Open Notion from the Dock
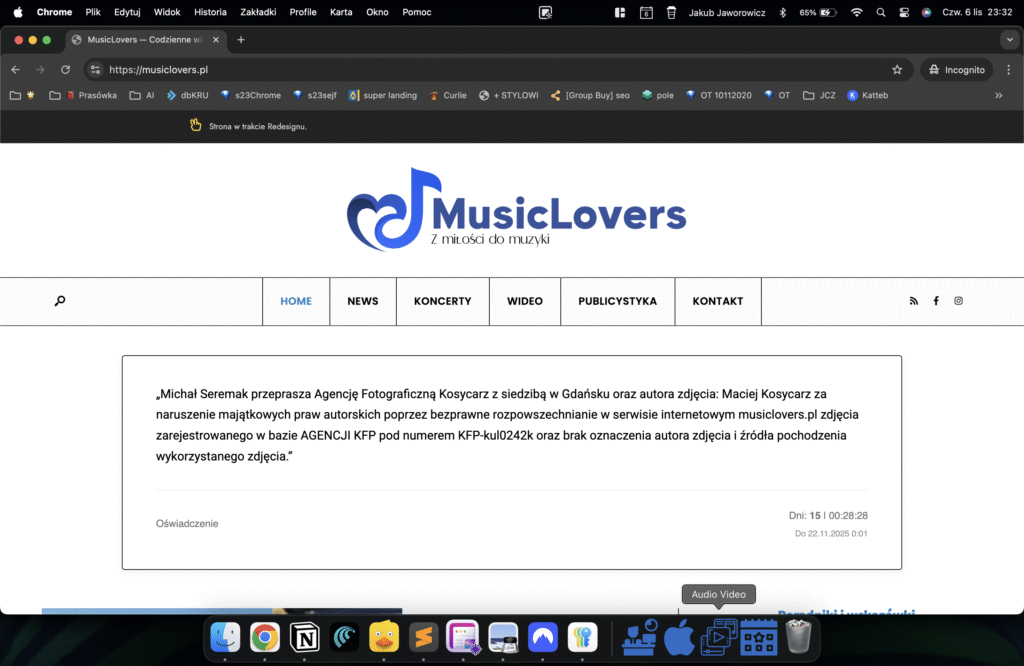 pyautogui.click(x=304, y=637)
